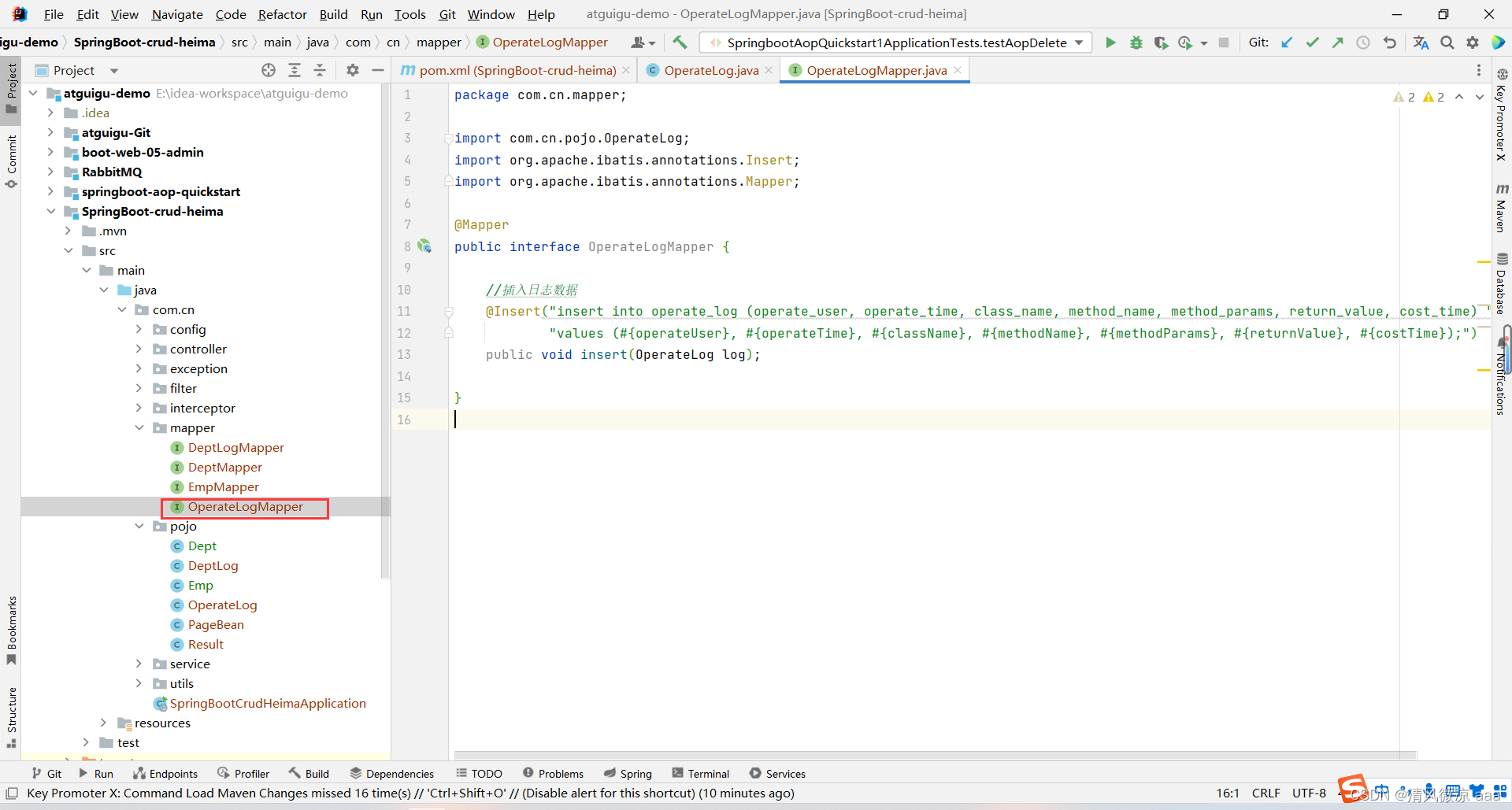Expand all in Project panel
The width and height of the screenshot is (1512, 810).
295,70
